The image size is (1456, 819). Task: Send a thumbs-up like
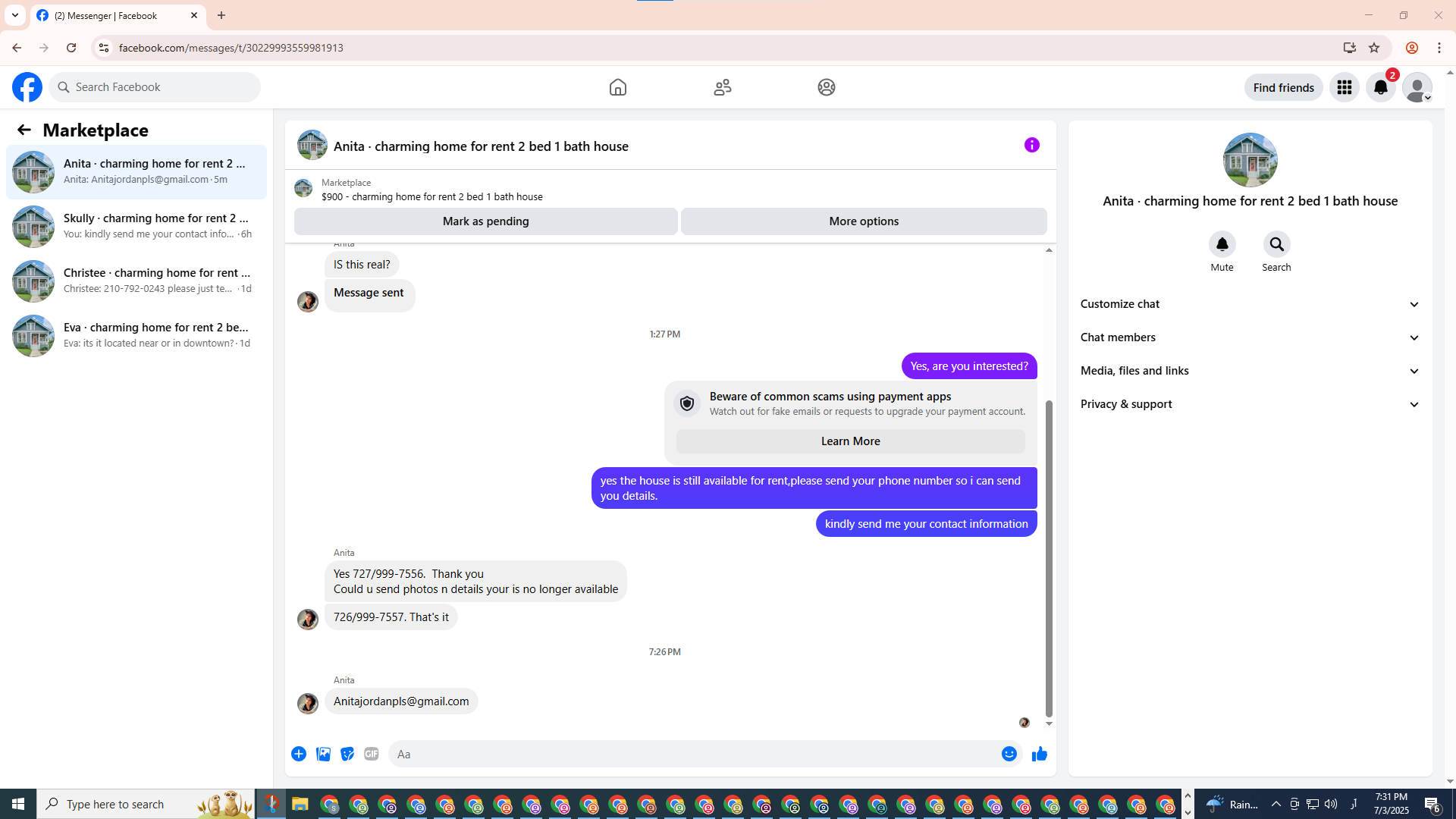pyautogui.click(x=1039, y=754)
